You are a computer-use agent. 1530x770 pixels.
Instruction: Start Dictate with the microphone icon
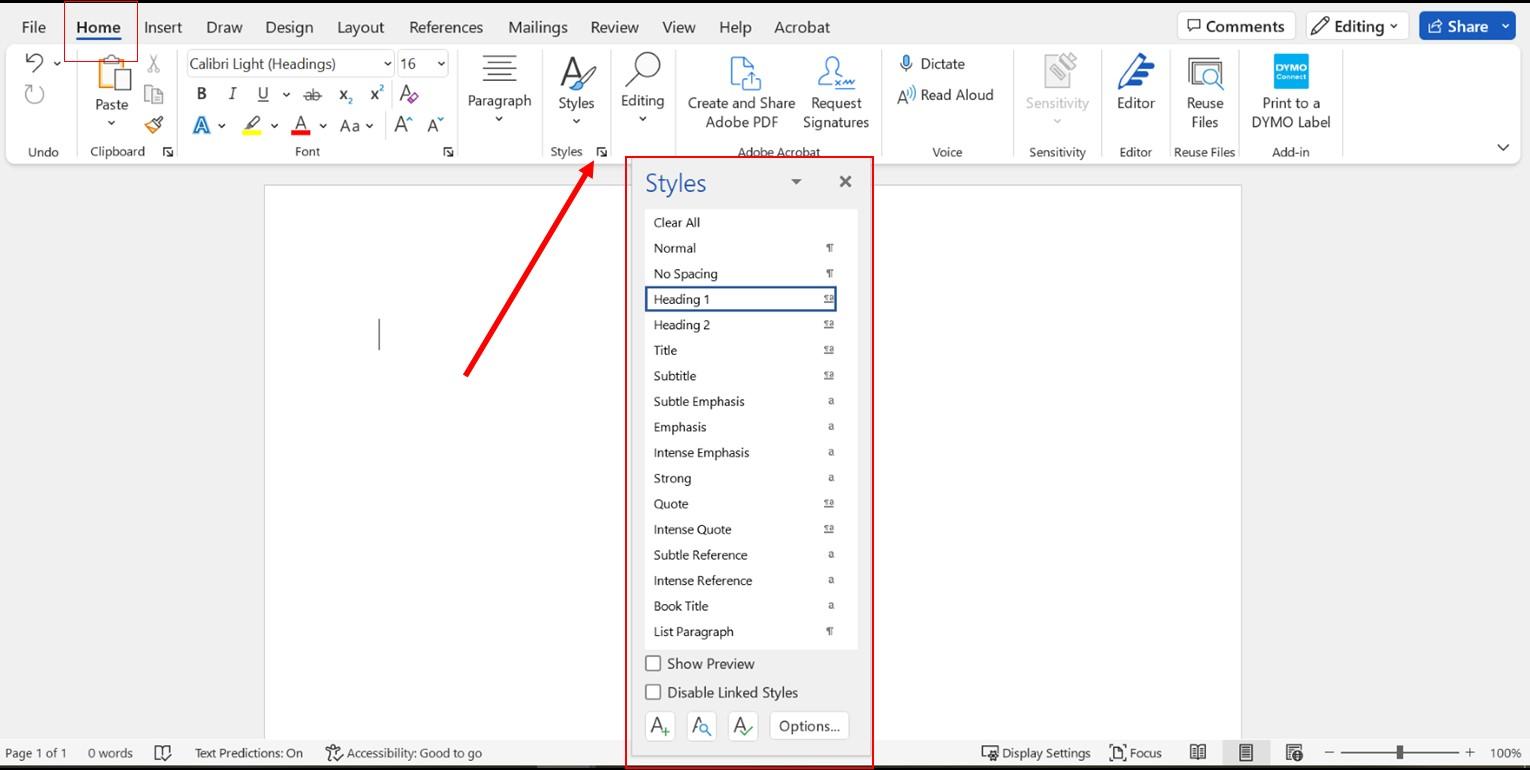[x=931, y=64]
